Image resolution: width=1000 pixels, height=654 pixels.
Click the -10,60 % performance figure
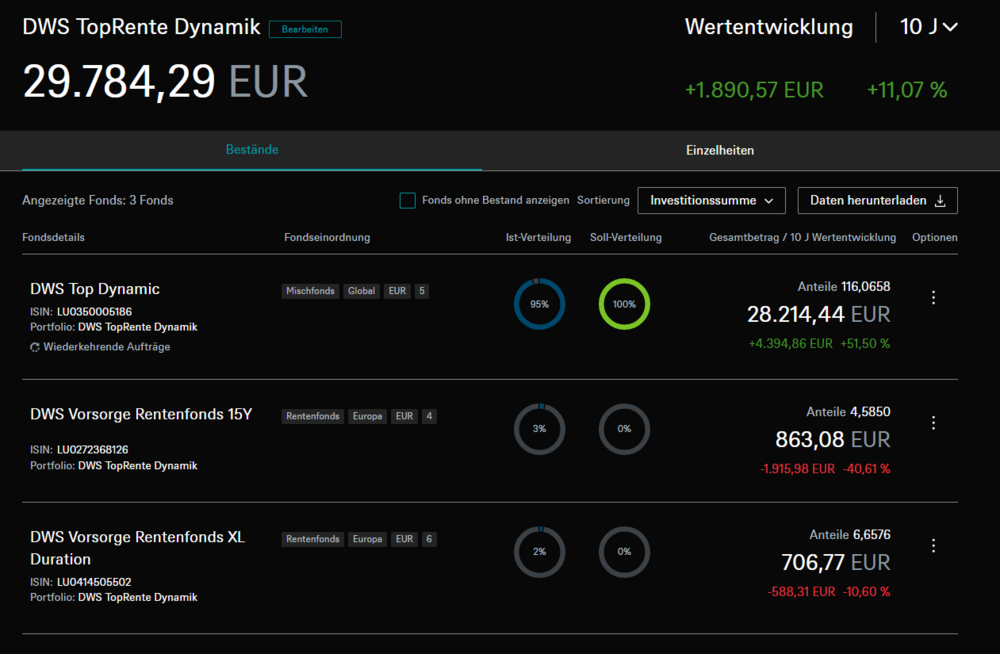click(x=867, y=592)
